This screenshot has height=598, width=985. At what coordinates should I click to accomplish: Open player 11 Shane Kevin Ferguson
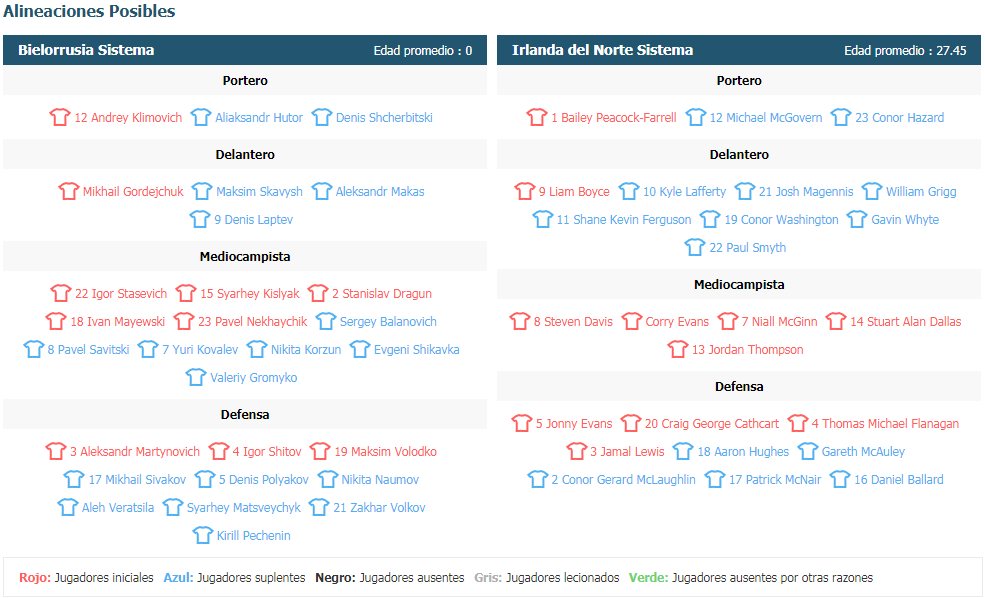pyautogui.click(x=624, y=219)
